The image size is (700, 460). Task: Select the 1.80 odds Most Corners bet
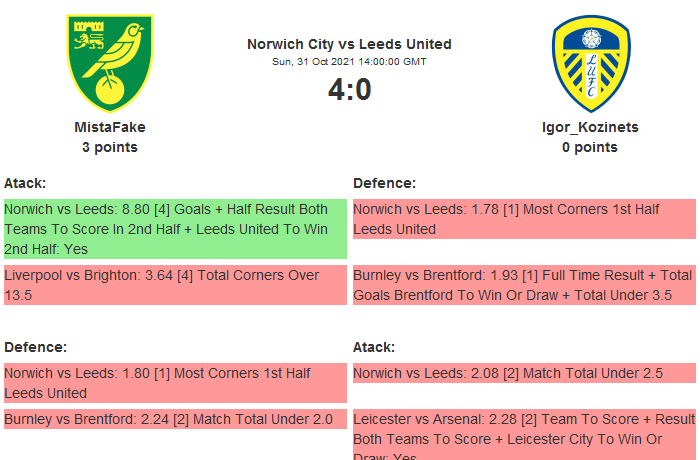[175, 383]
